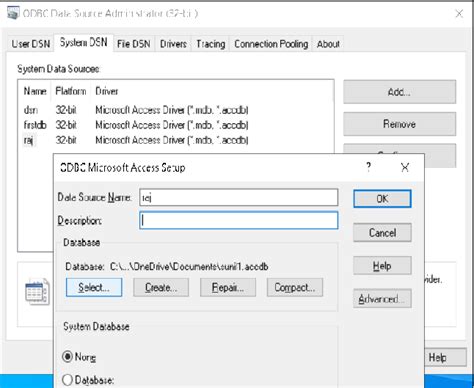Confirm Access Setup with OK
The height and width of the screenshot is (388, 474).
click(382, 199)
